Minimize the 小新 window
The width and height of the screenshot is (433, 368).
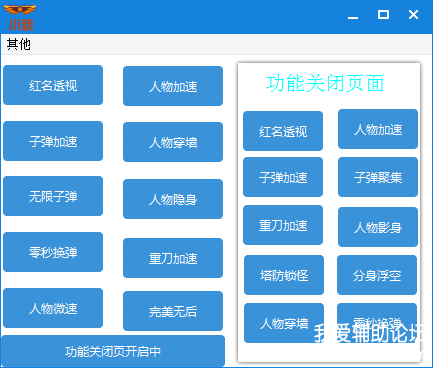point(353,17)
